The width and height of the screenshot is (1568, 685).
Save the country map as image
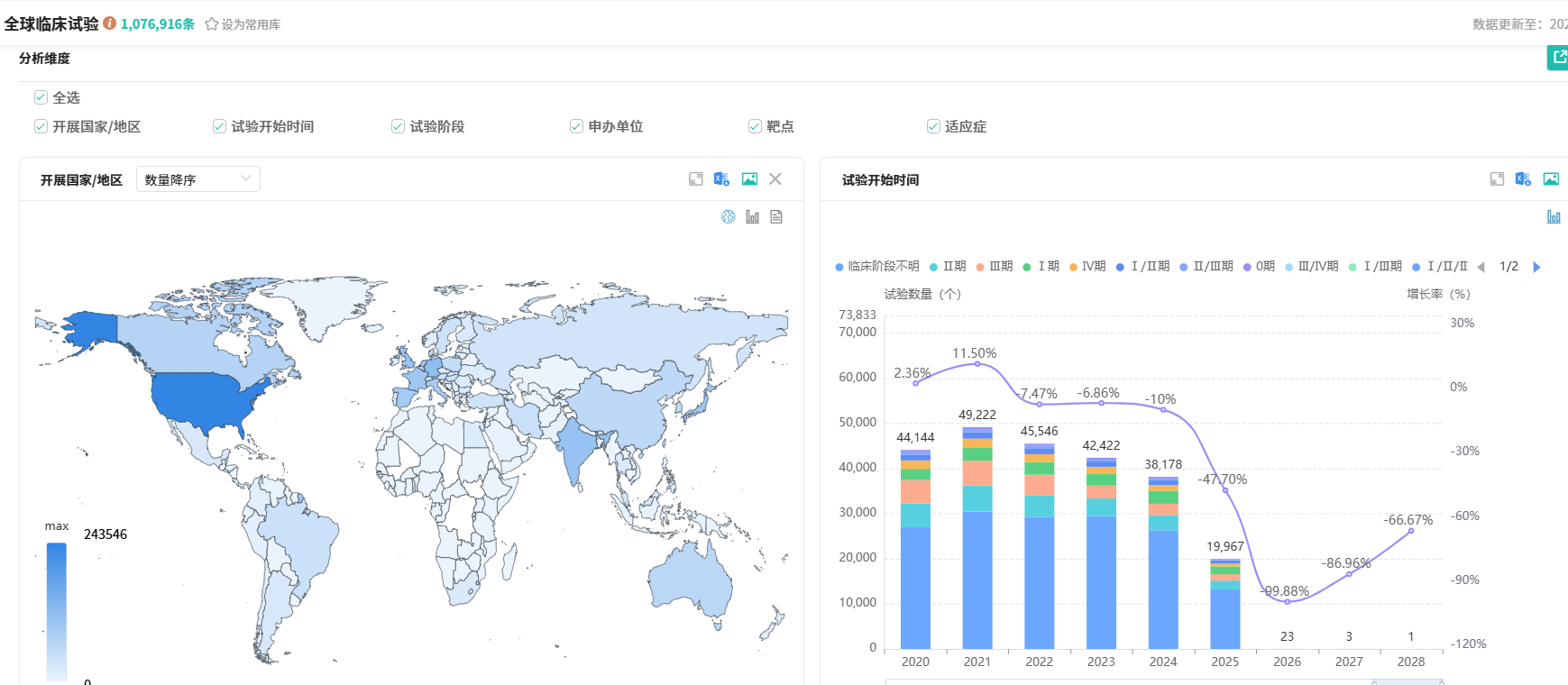click(x=749, y=179)
